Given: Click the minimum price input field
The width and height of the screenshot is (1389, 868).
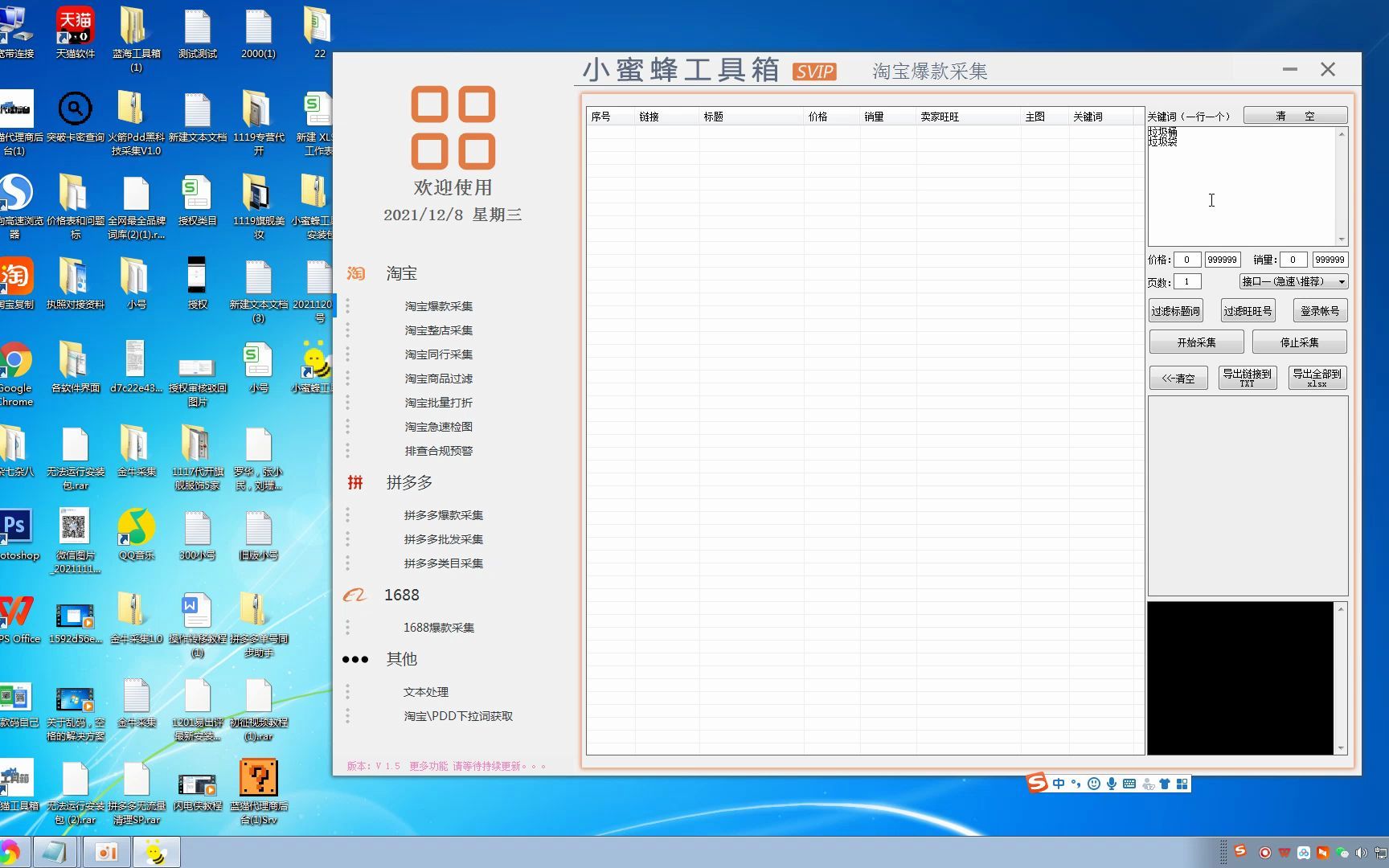Looking at the screenshot, I should (x=1186, y=260).
